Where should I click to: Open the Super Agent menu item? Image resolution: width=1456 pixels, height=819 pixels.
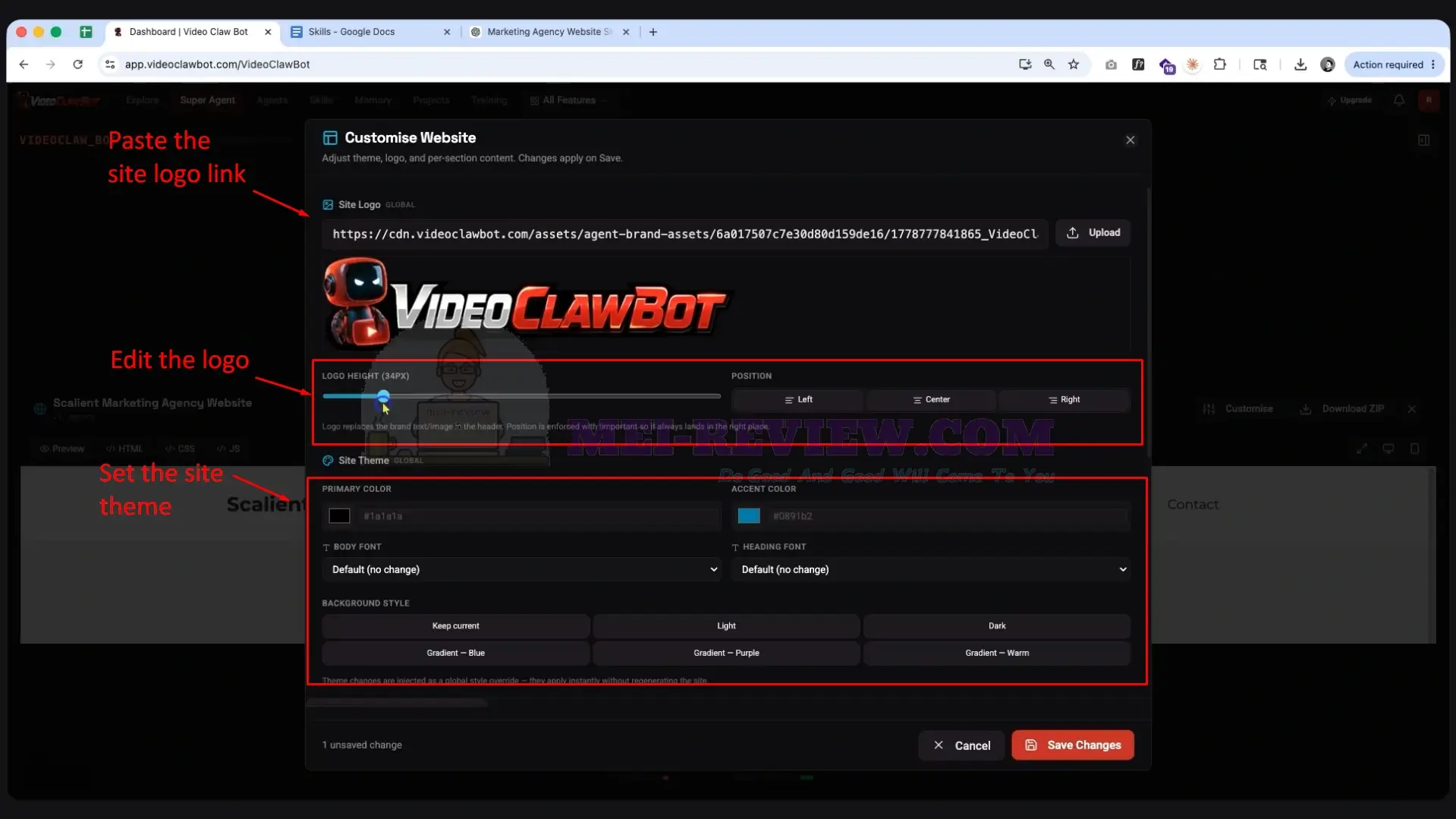coord(207,100)
